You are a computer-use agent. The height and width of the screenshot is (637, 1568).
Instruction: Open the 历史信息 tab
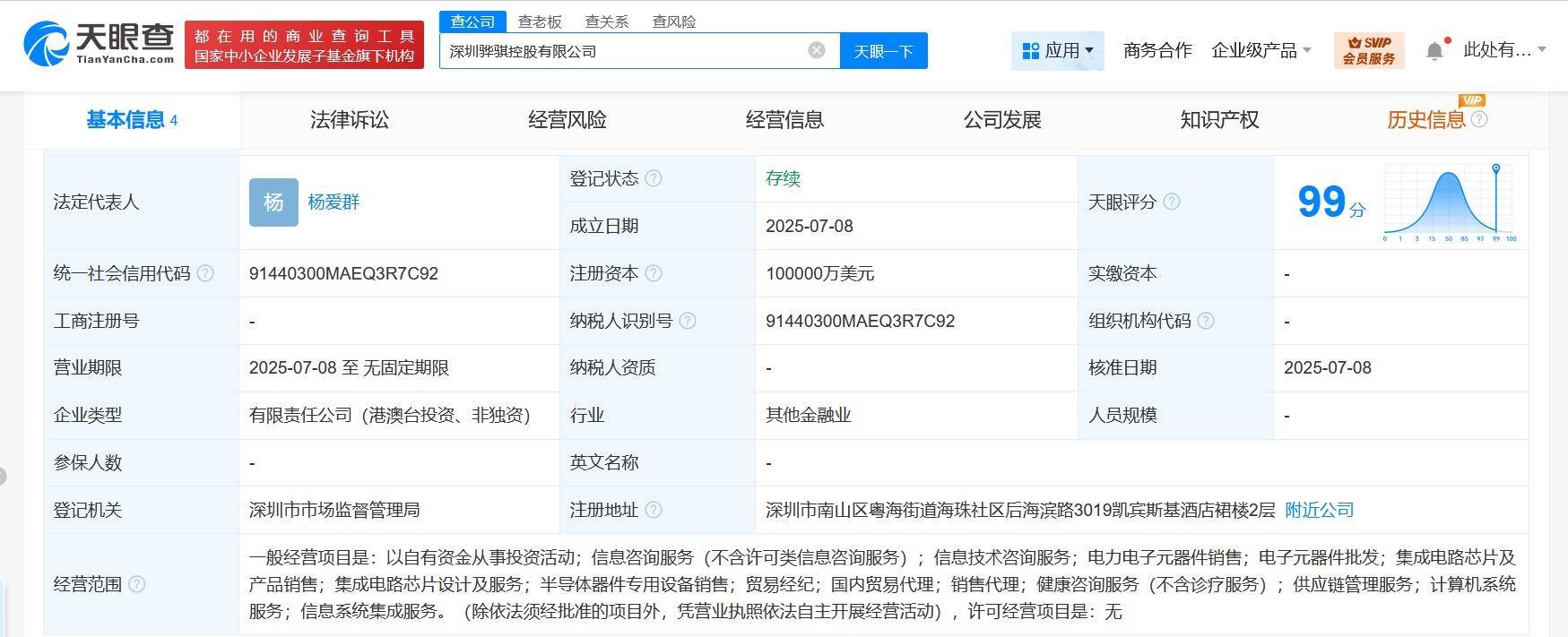click(1425, 119)
